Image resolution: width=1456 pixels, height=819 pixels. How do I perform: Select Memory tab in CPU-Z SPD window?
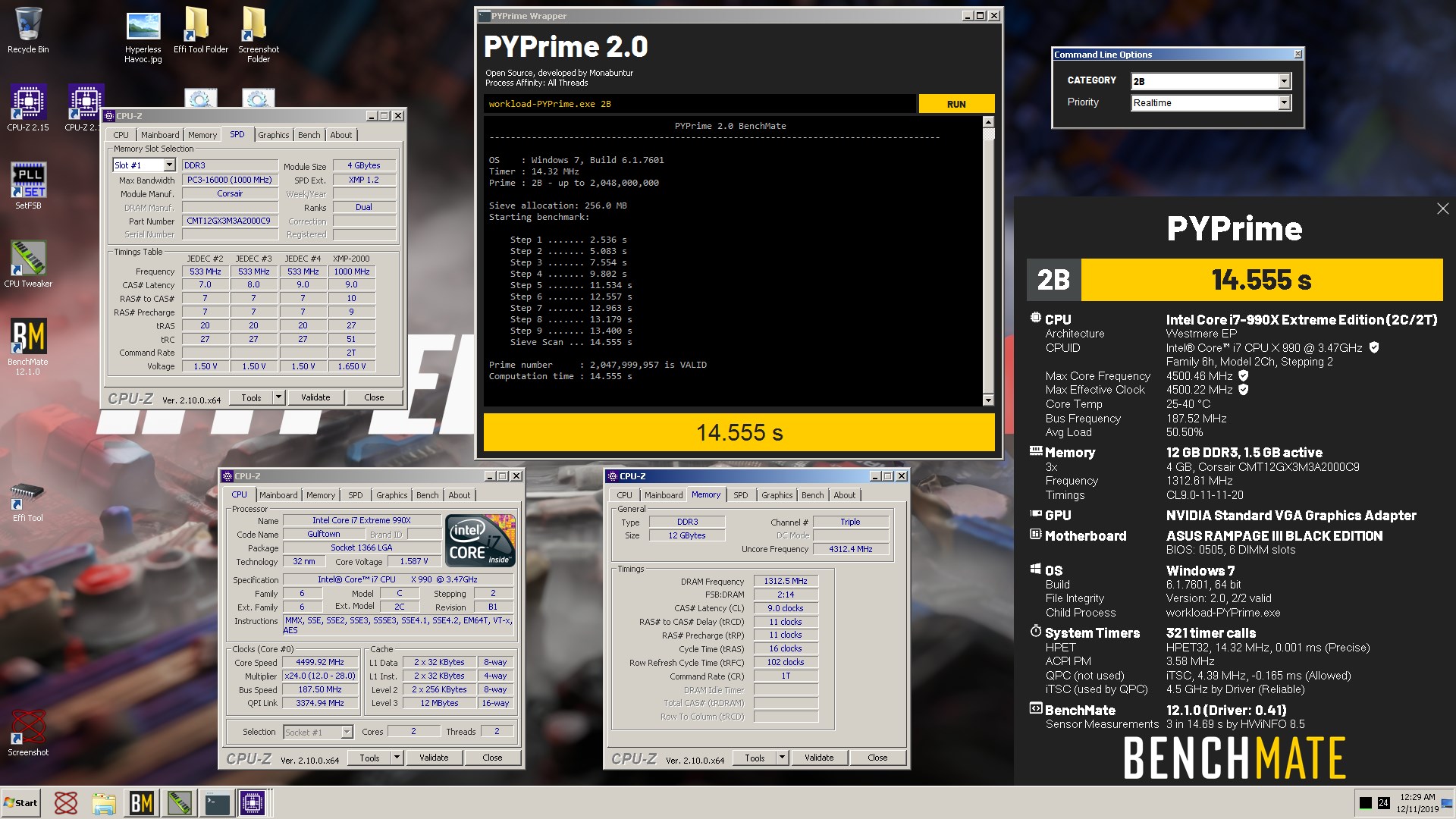pyautogui.click(x=202, y=135)
